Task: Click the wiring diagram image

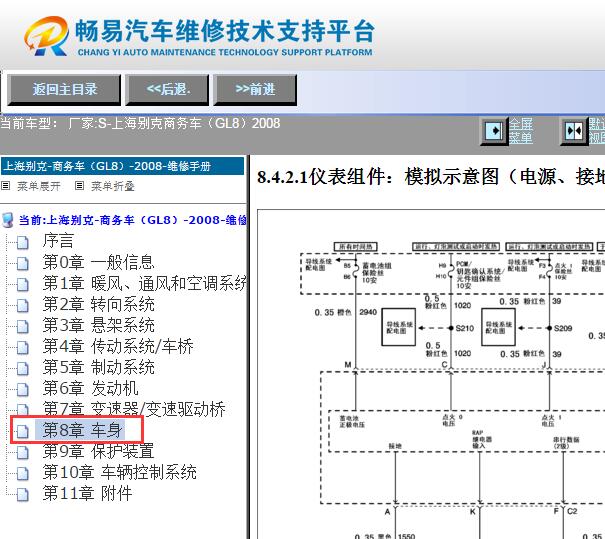Action: coord(431,374)
